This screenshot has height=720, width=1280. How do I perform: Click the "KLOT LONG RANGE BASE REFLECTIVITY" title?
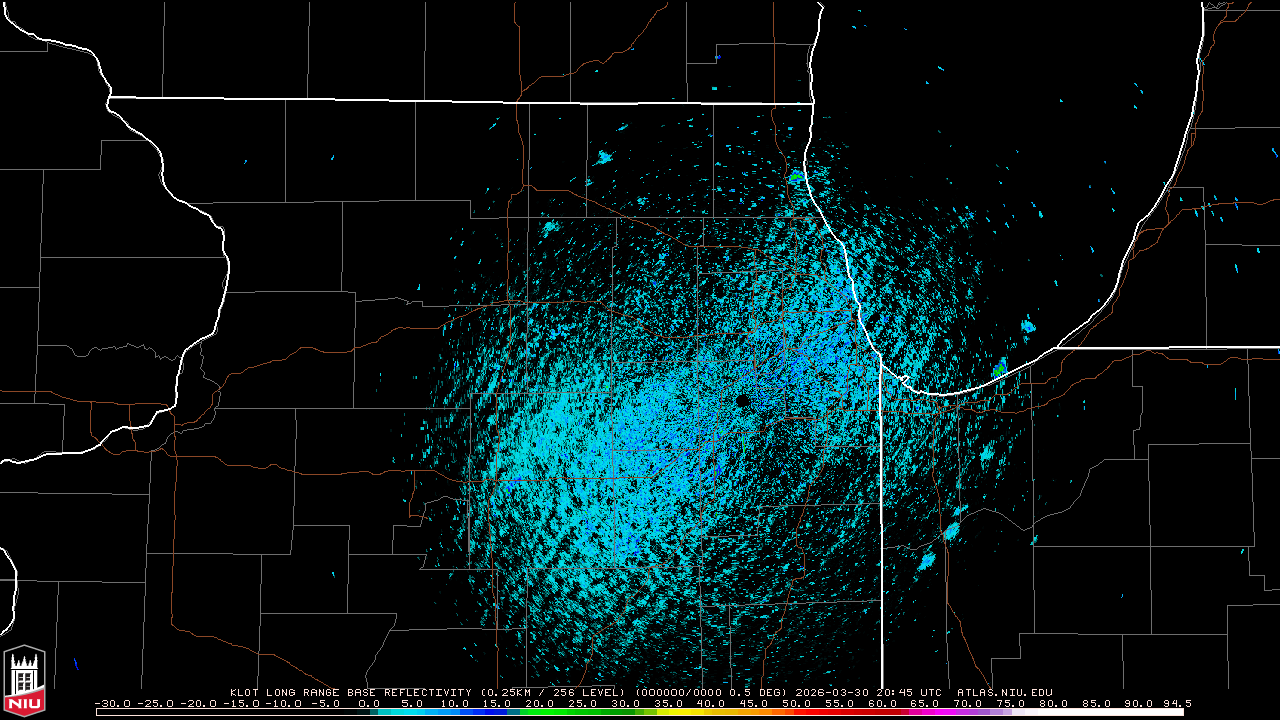[x=350, y=692]
